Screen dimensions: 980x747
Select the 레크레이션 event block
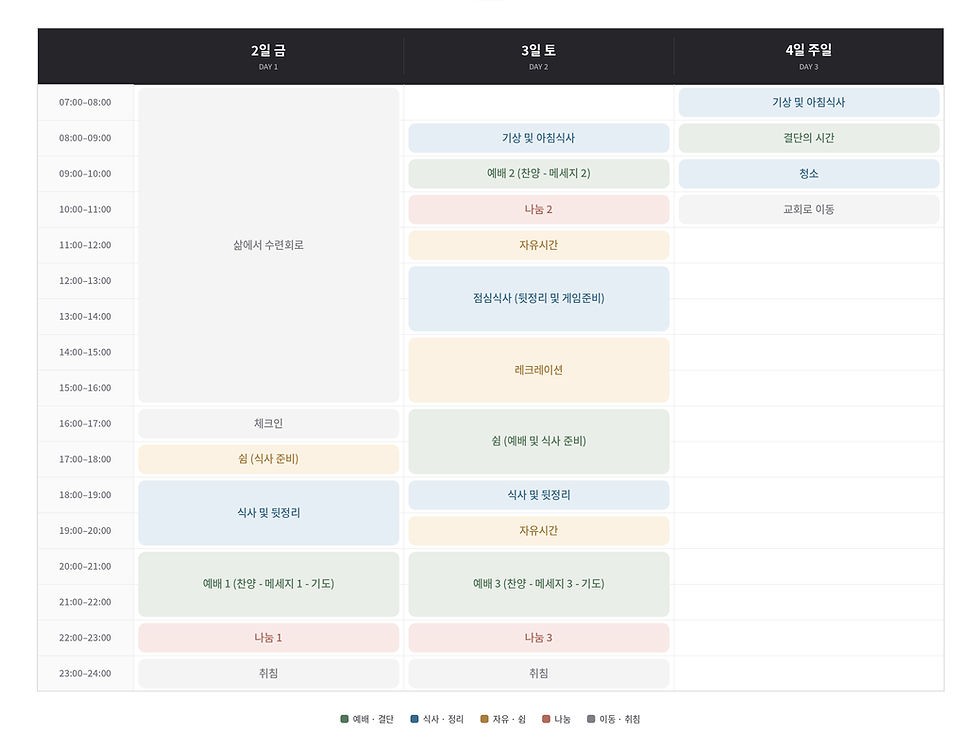tap(539, 370)
